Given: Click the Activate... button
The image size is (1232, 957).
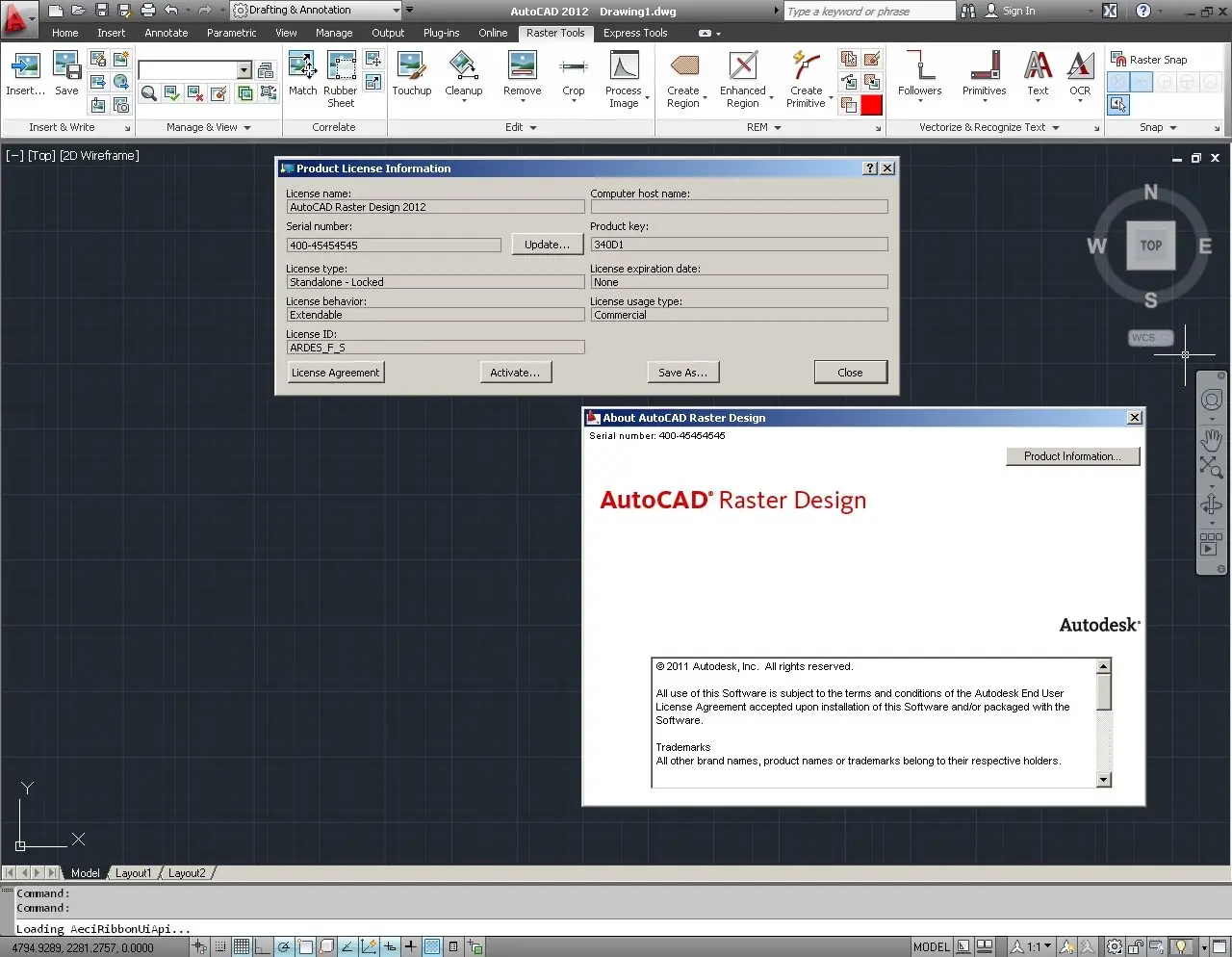Looking at the screenshot, I should (x=515, y=373).
